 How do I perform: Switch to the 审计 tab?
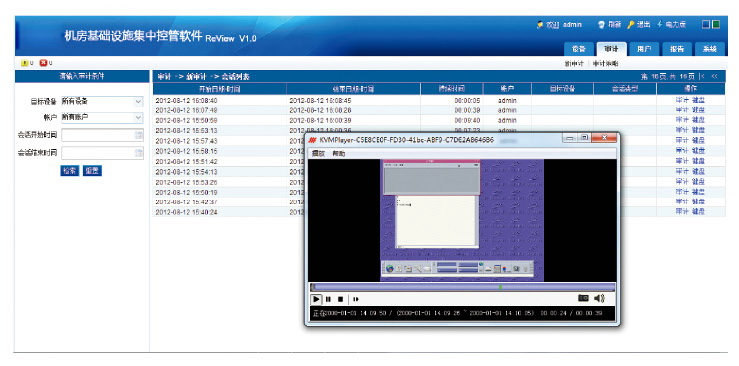[x=611, y=49]
